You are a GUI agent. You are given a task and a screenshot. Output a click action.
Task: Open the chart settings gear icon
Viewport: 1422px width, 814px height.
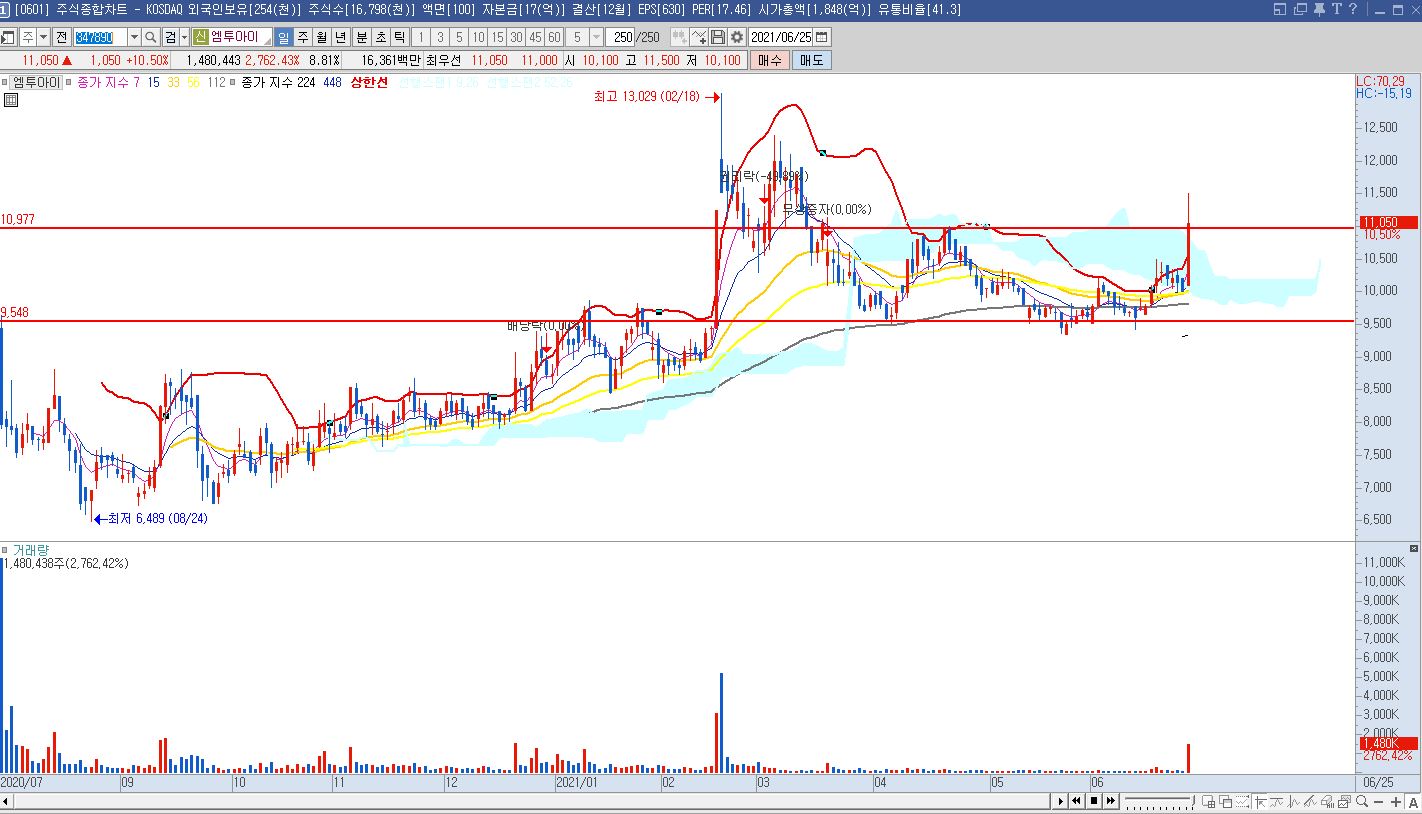737,37
